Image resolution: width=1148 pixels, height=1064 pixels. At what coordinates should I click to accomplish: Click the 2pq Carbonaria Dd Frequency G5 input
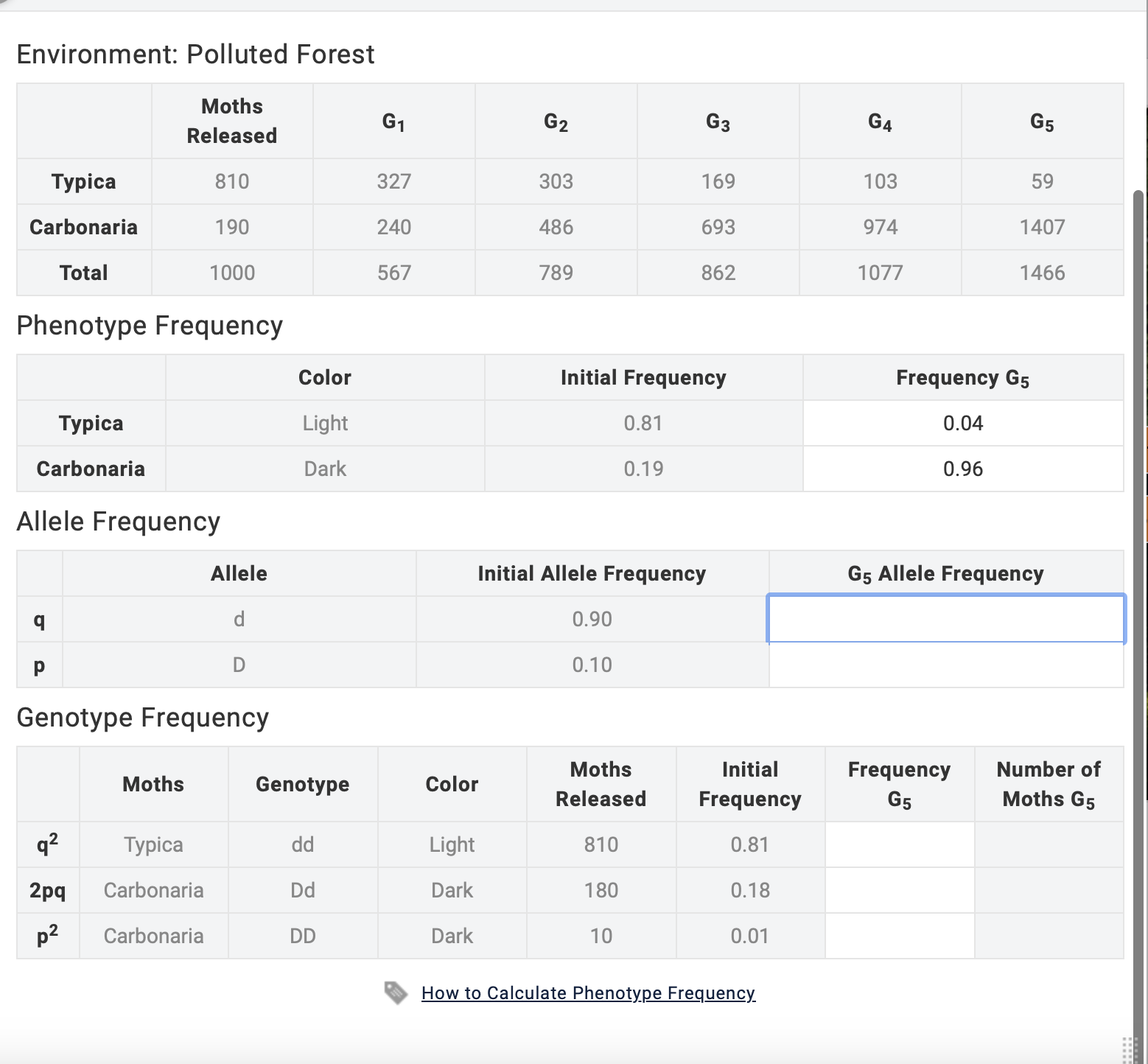click(899, 890)
